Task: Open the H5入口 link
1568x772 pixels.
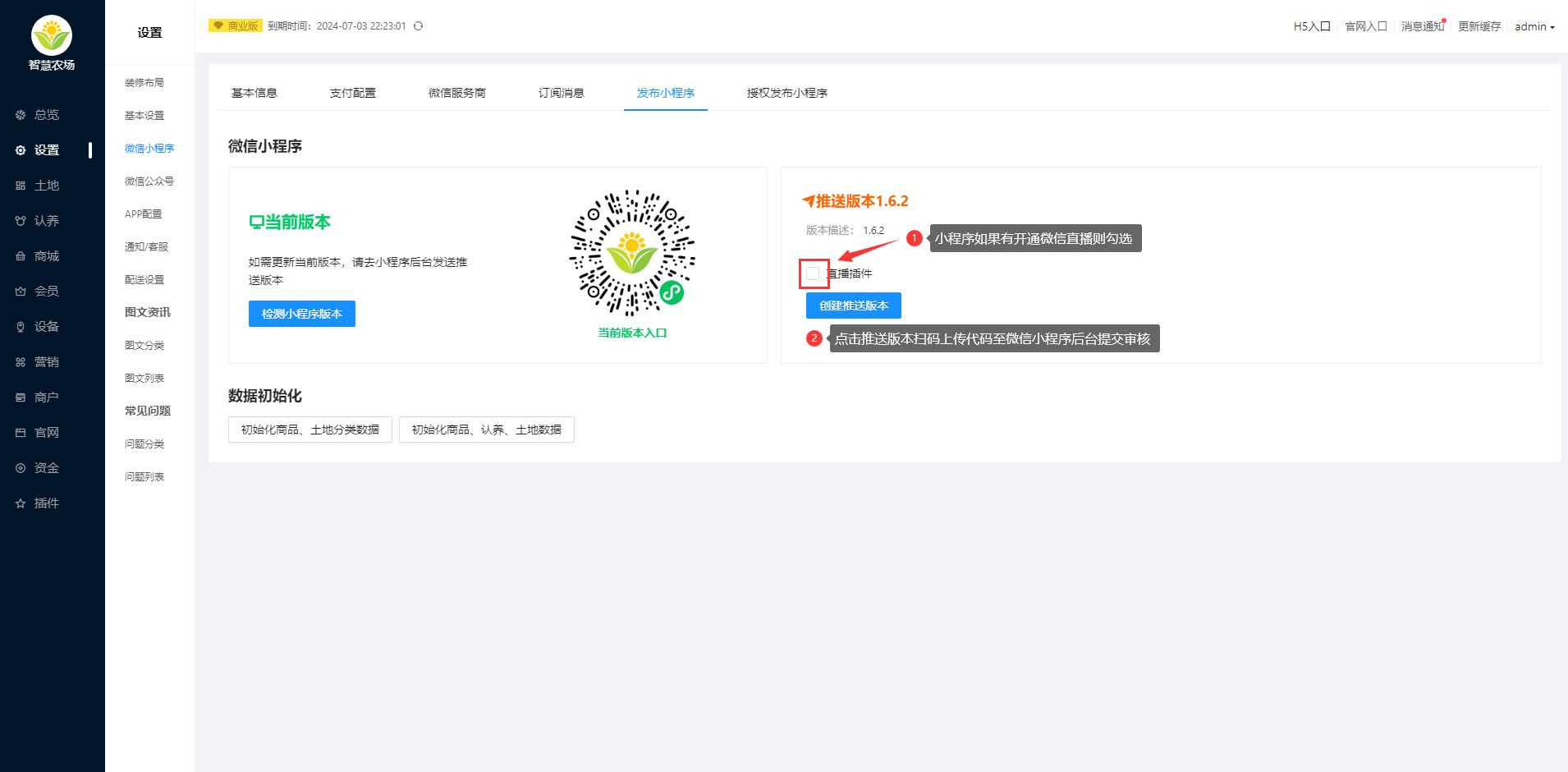Action: pyautogui.click(x=1312, y=26)
